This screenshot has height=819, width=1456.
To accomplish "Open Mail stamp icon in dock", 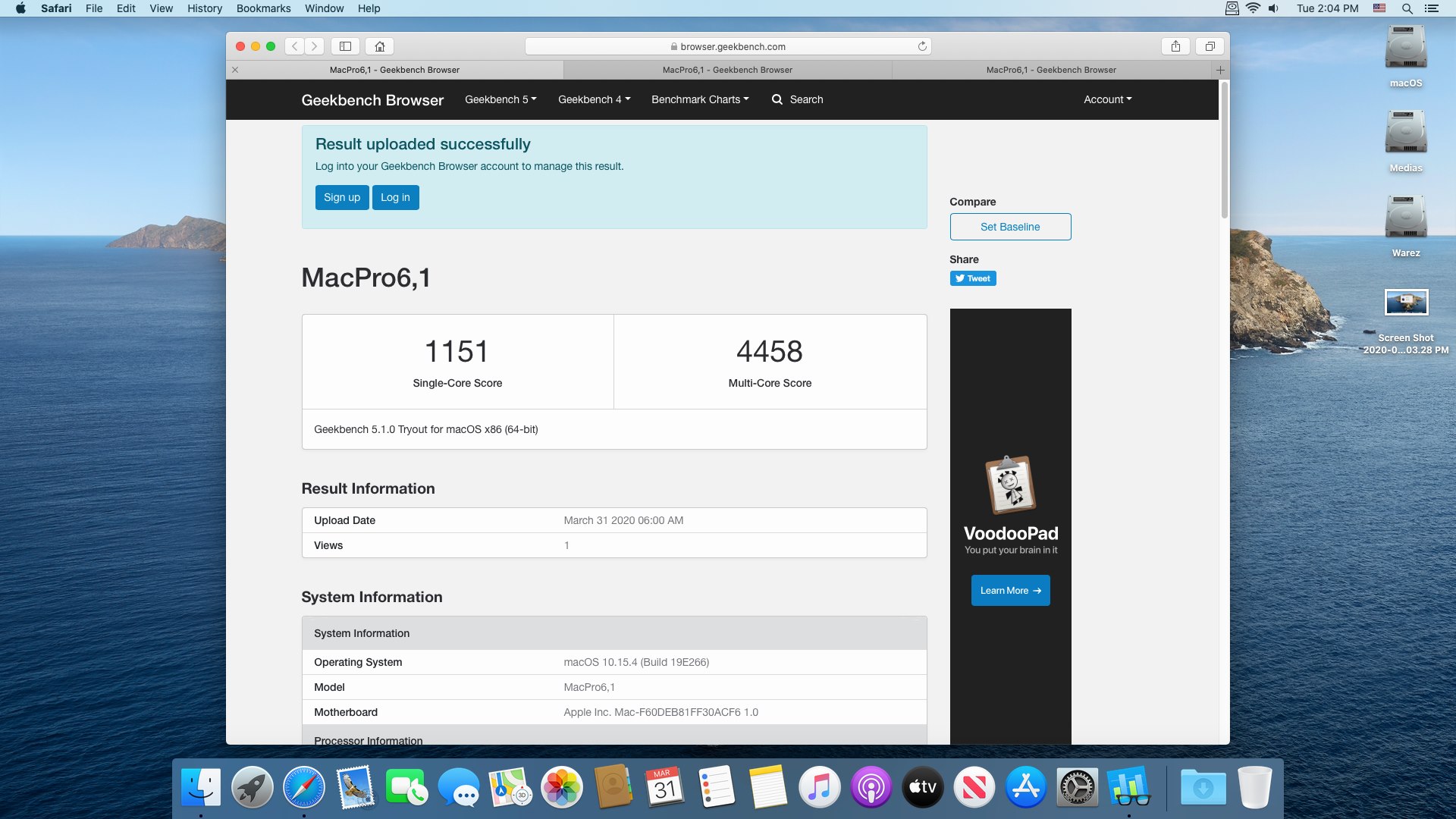I will (356, 788).
